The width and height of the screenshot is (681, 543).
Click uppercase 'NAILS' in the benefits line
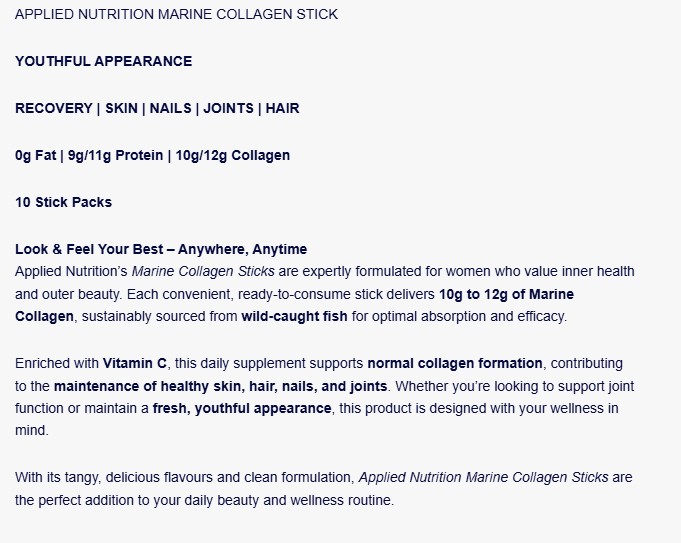tap(171, 108)
